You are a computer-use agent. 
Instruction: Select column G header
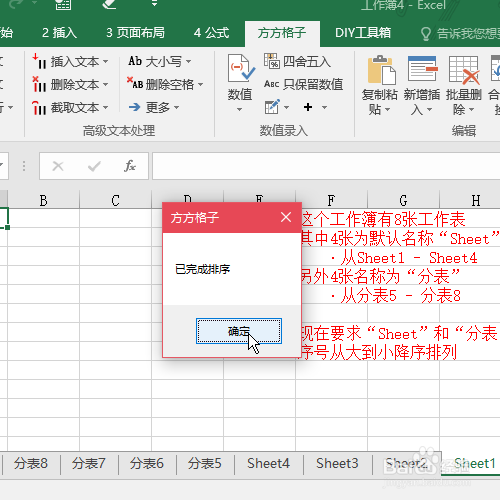(x=404, y=200)
